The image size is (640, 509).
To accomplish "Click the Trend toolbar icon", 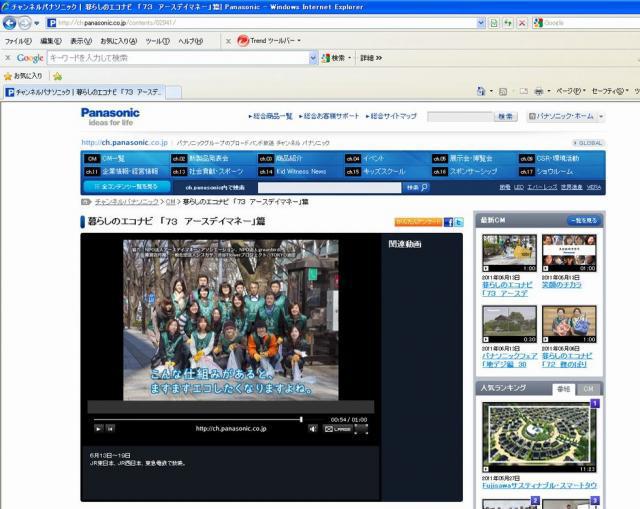I will click(243, 41).
